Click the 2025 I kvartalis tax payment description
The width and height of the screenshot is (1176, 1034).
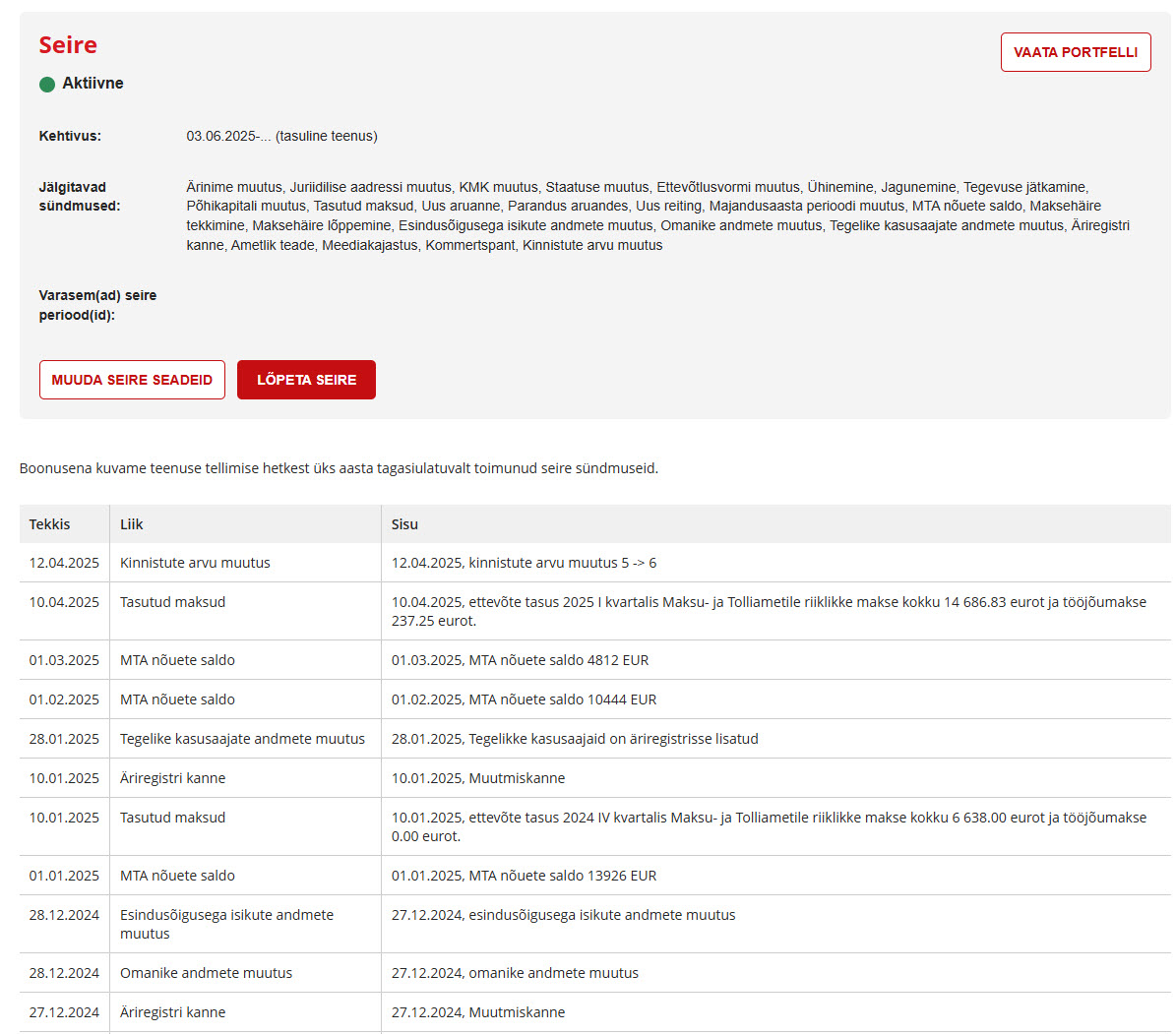(x=768, y=611)
